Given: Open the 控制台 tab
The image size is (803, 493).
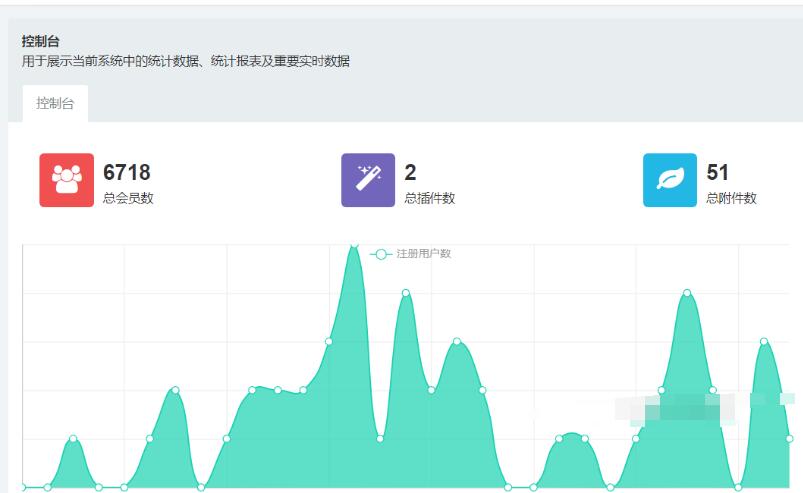Looking at the screenshot, I should (x=55, y=103).
